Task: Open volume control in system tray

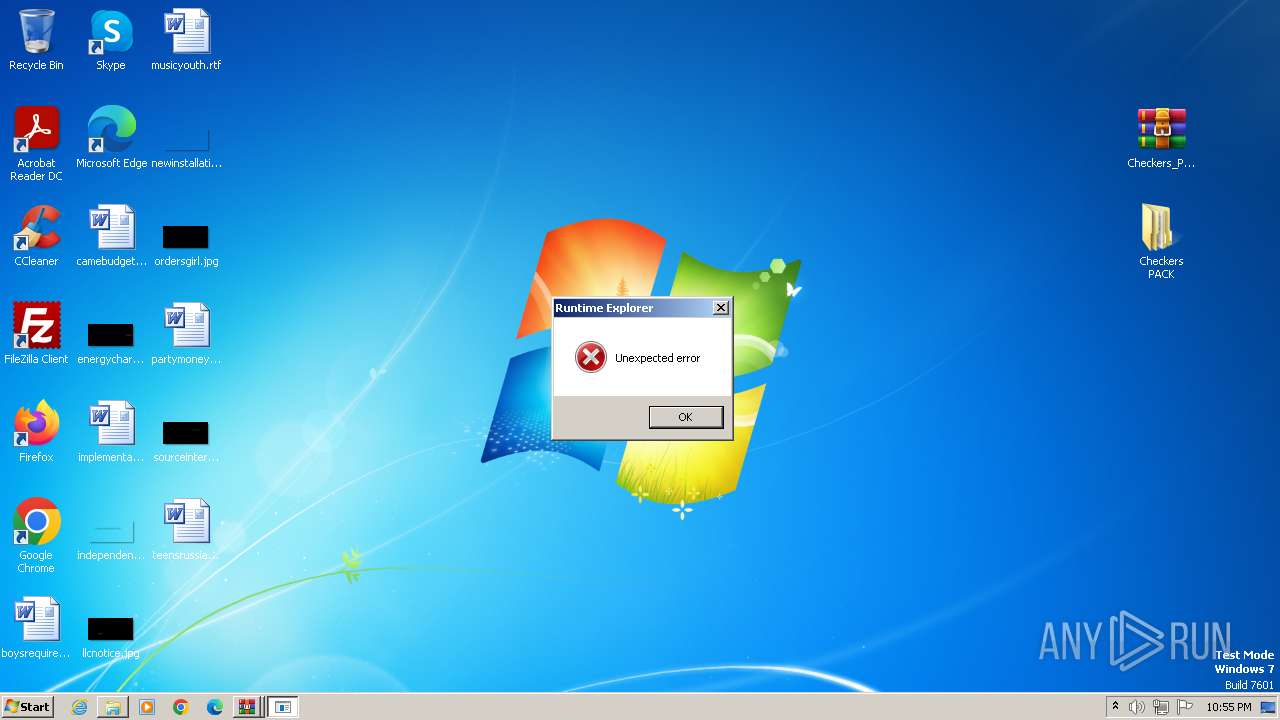Action: [x=1137, y=707]
